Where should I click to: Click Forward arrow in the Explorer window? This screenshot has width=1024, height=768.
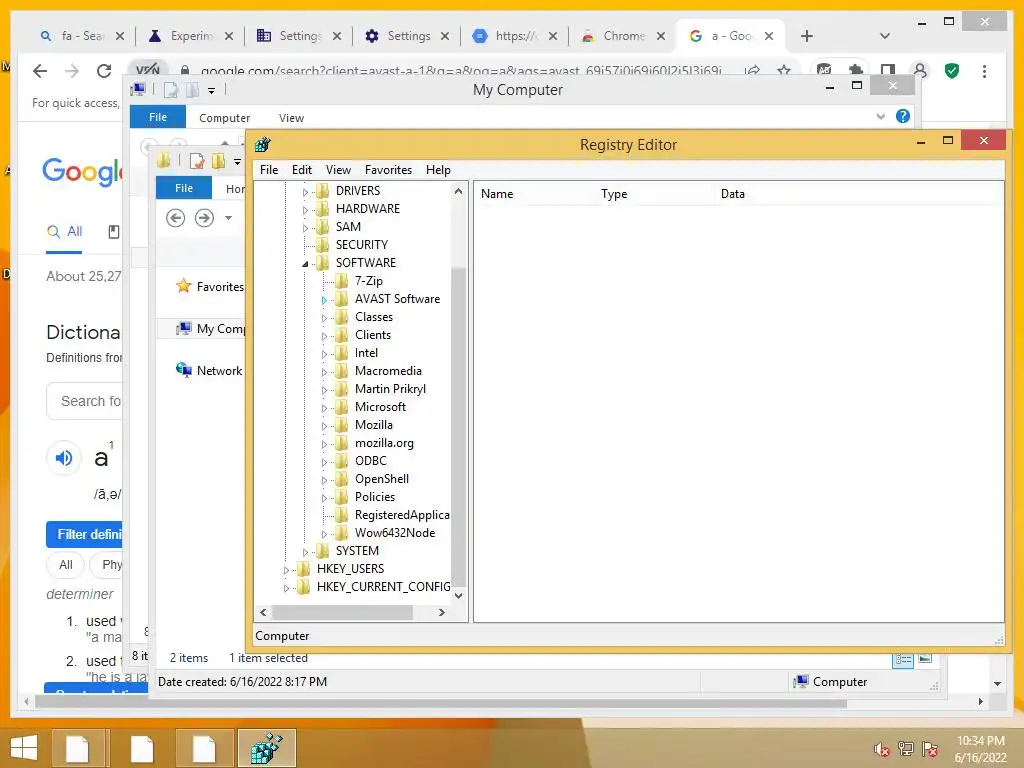204,217
